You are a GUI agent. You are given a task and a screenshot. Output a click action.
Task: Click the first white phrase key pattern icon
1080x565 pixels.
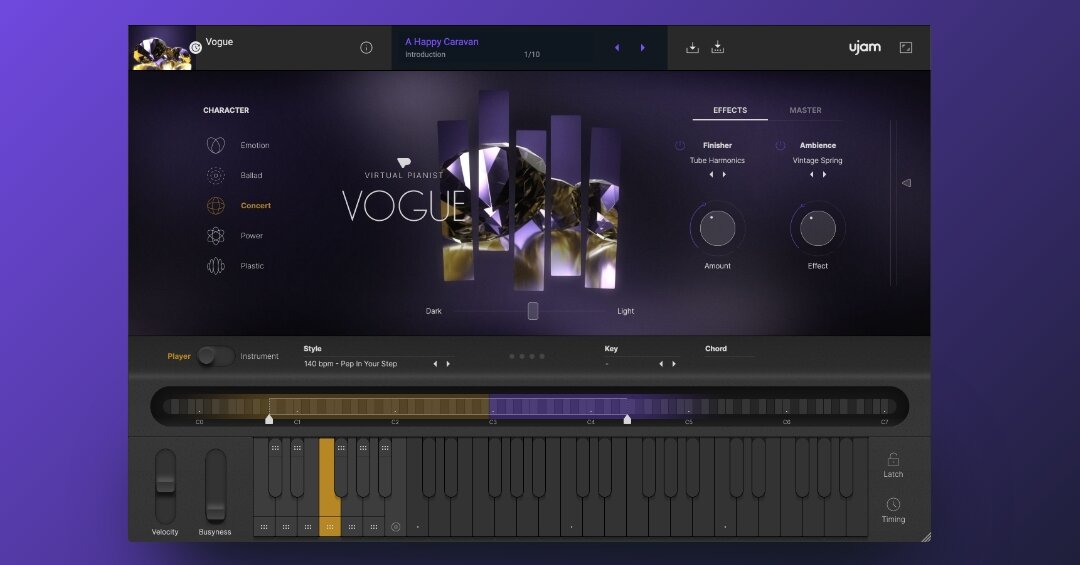(x=264, y=527)
